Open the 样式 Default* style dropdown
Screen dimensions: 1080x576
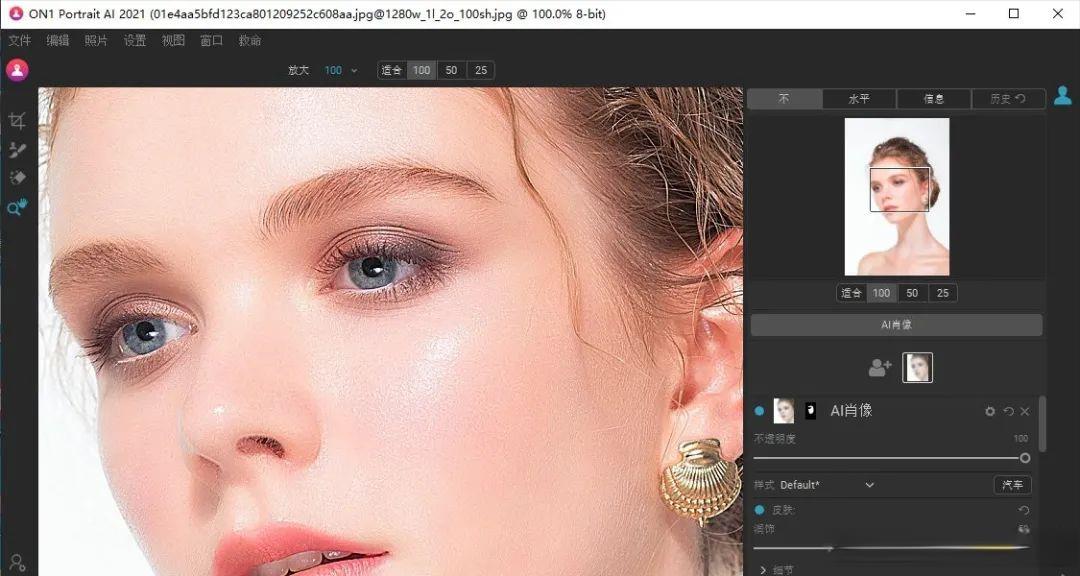pyautogui.click(x=827, y=485)
